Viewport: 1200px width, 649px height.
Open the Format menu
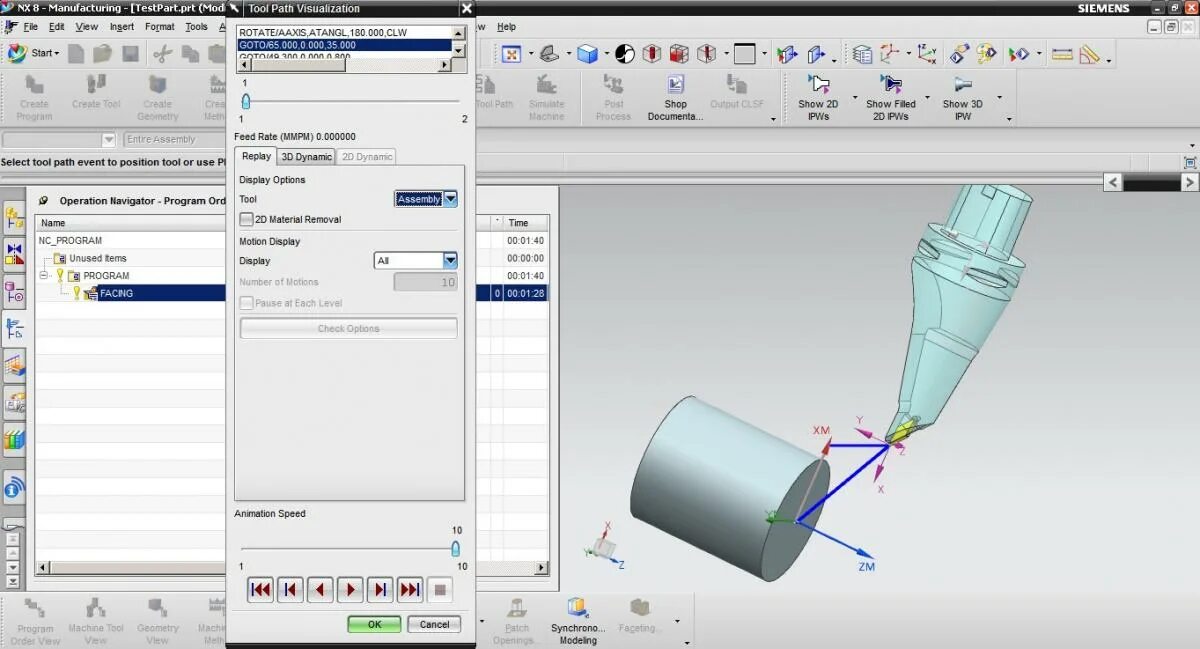click(x=159, y=27)
